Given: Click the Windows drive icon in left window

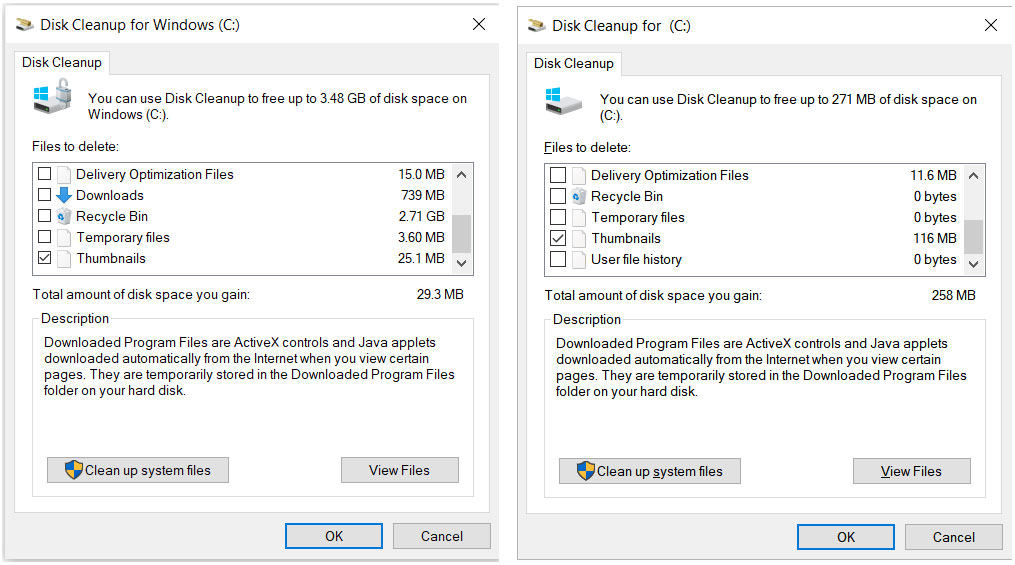Looking at the screenshot, I should (52, 96).
